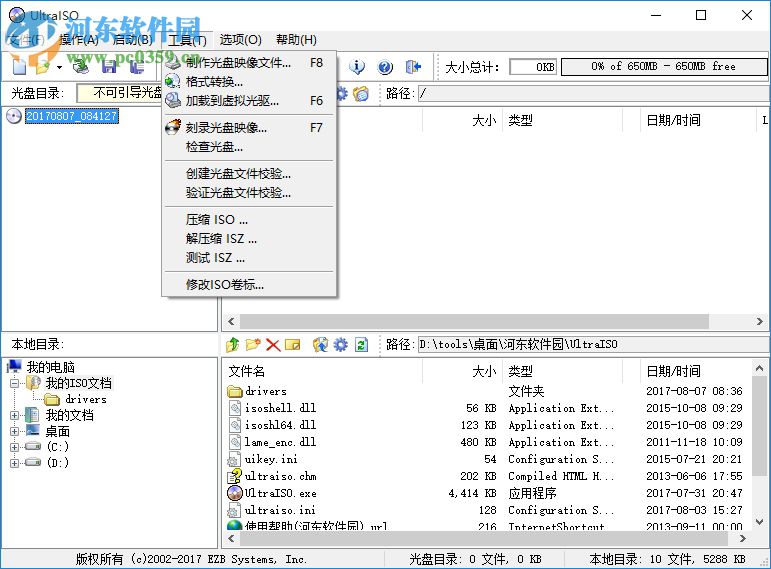The width and height of the screenshot is (771, 569).
Task: Click the disc 路径 path field
Action: [x=593, y=93]
